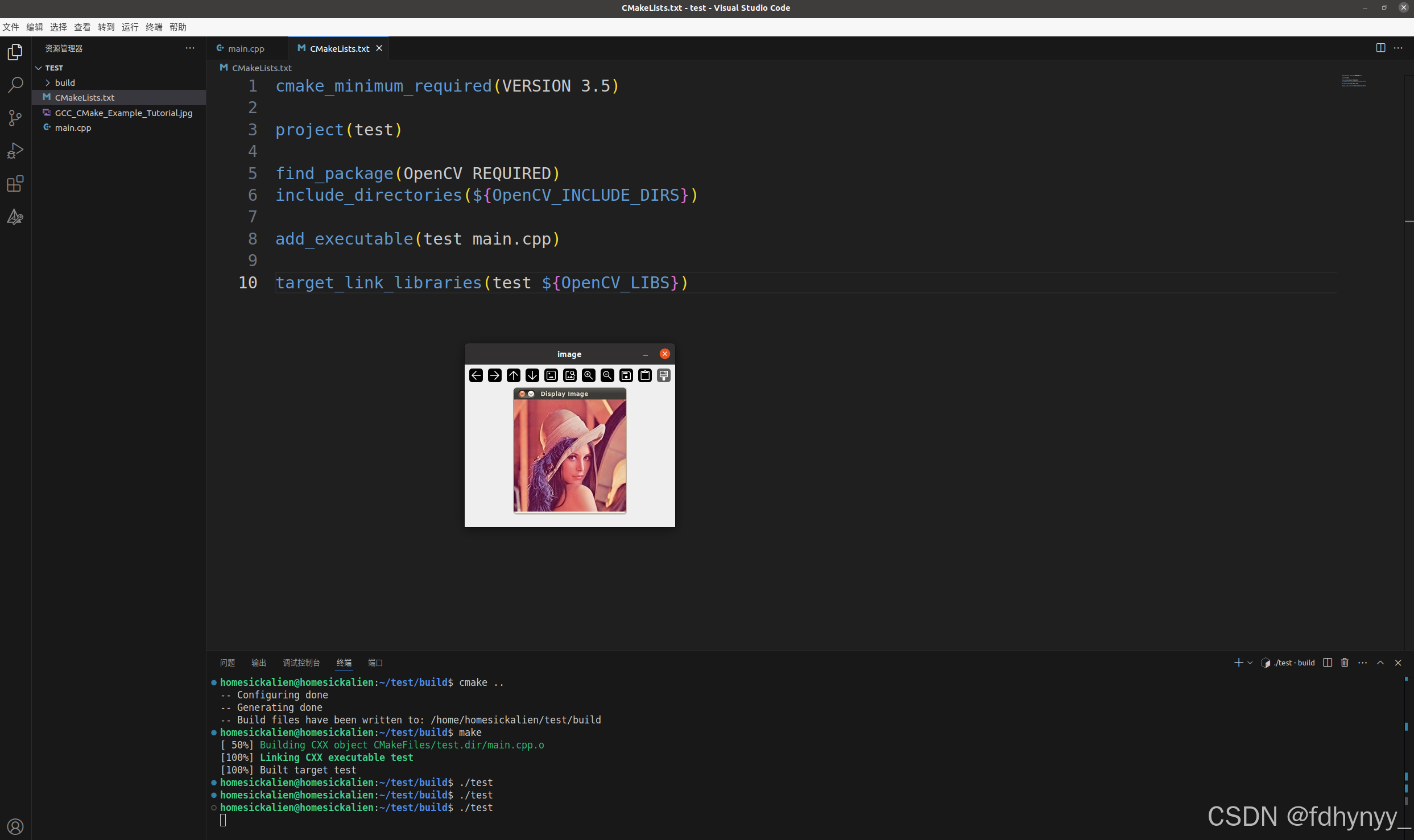This screenshot has height=840, width=1414.
Task: Split the terminal panel
Action: (1328, 663)
